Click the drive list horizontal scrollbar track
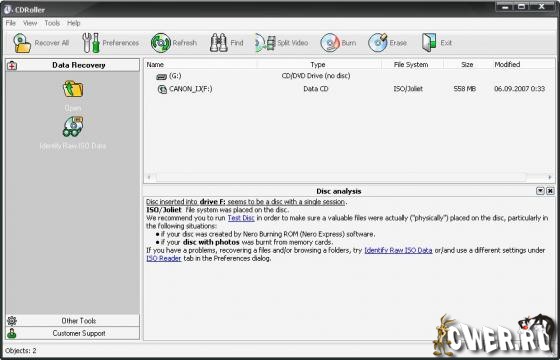 pyautogui.click(x=350, y=177)
